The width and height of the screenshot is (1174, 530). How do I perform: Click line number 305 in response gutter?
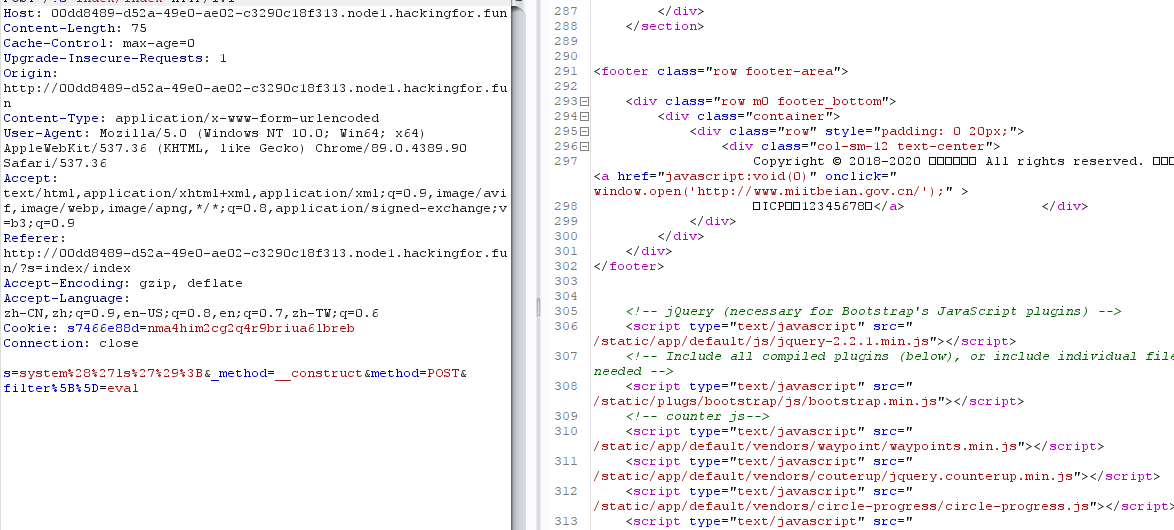[567, 311]
